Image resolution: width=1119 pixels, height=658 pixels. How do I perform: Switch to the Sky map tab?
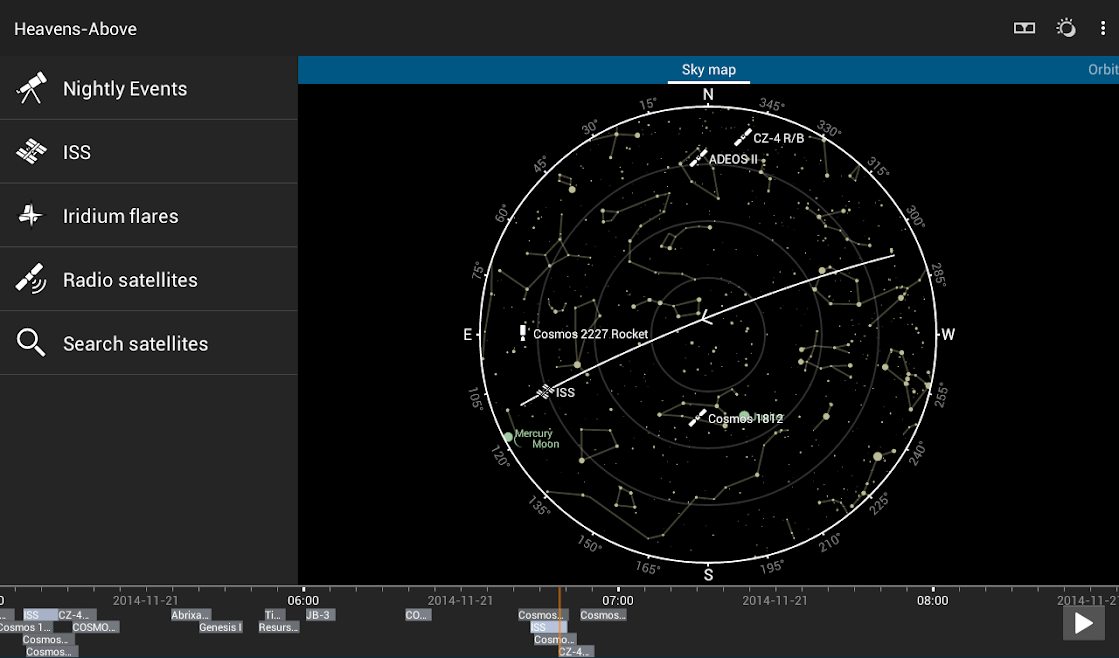(x=708, y=70)
